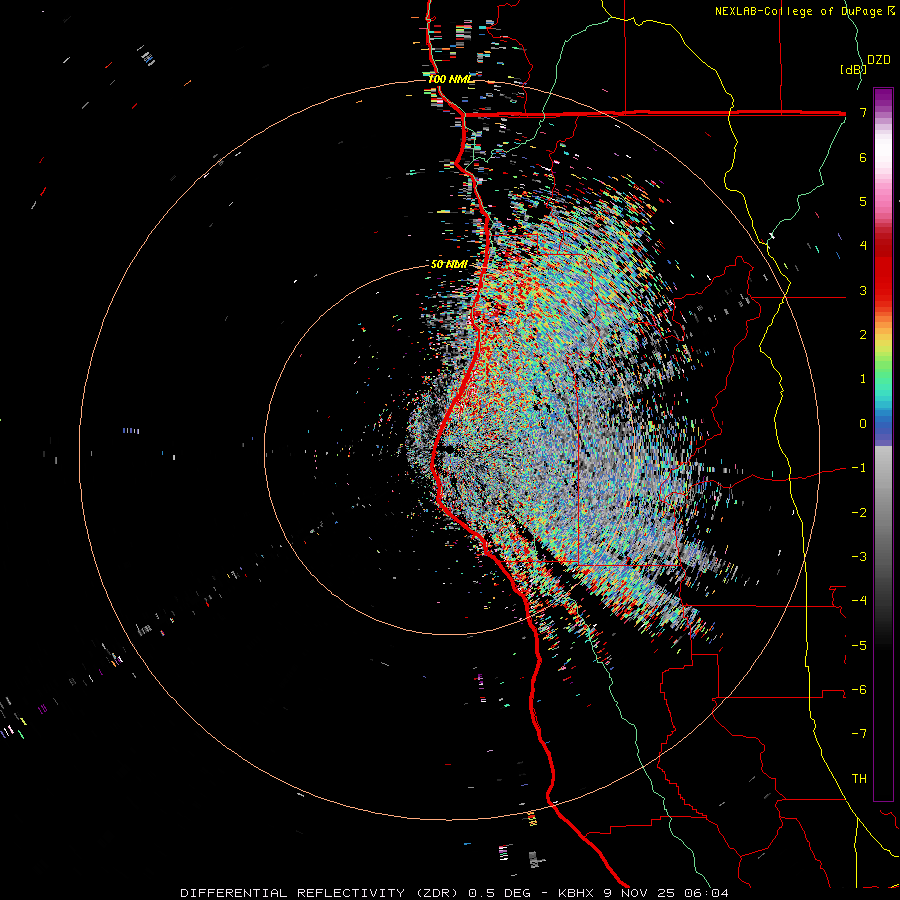Click the KBHX station identifier in caption
Screen dimensions: 900x900
(x=577, y=893)
